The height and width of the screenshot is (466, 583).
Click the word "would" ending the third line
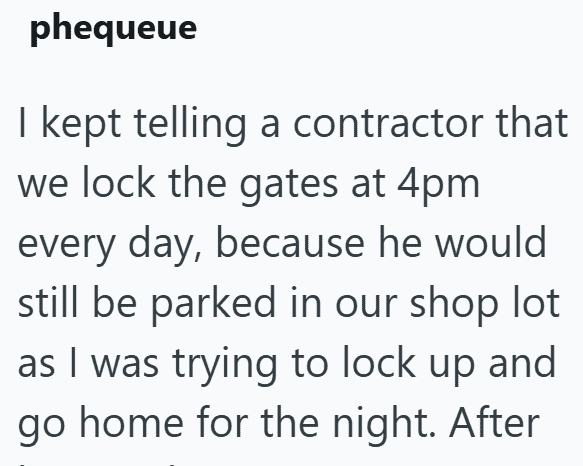point(491,243)
